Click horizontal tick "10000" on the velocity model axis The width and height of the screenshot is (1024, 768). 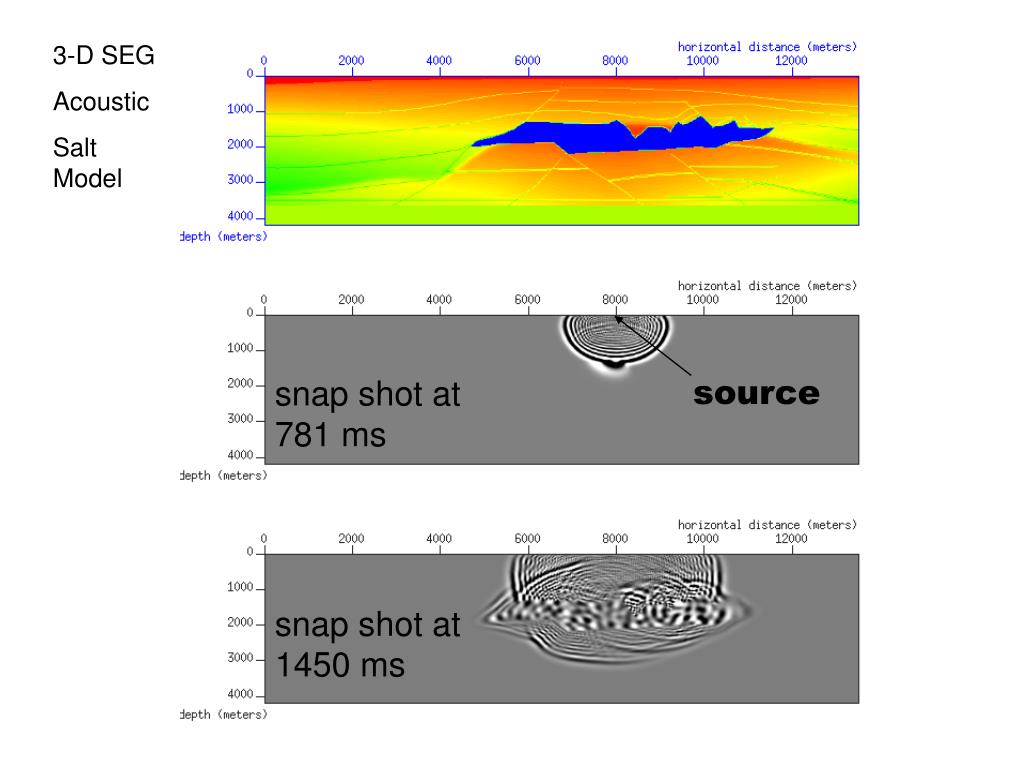[703, 61]
